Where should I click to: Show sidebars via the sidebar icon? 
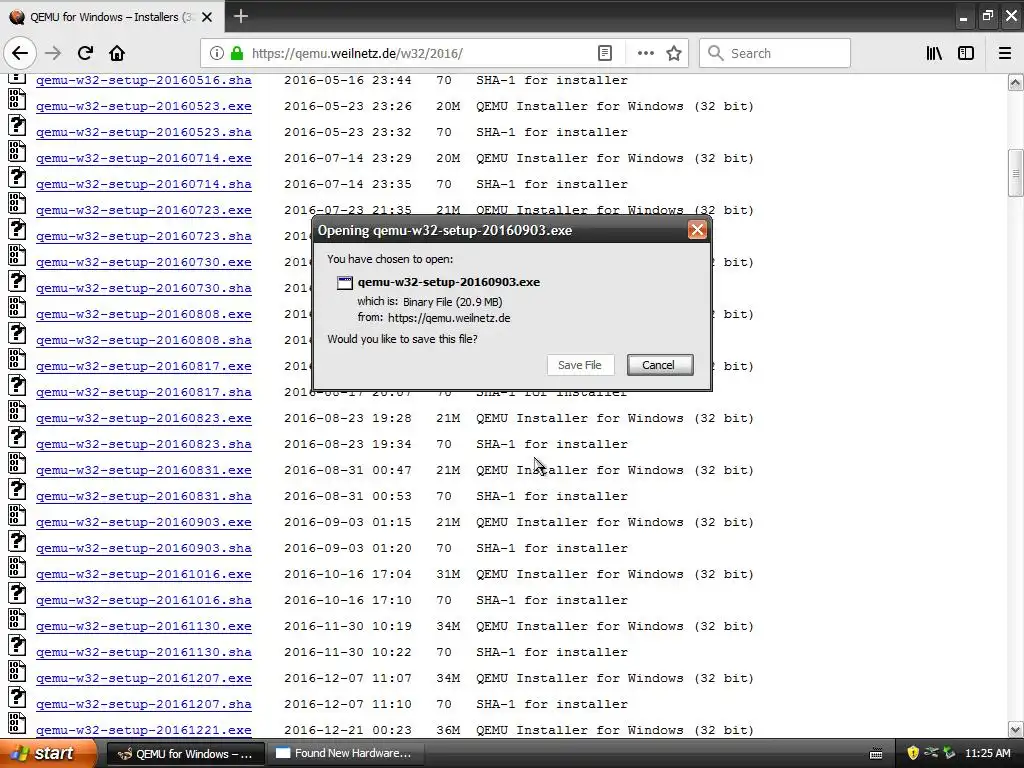tap(966, 54)
